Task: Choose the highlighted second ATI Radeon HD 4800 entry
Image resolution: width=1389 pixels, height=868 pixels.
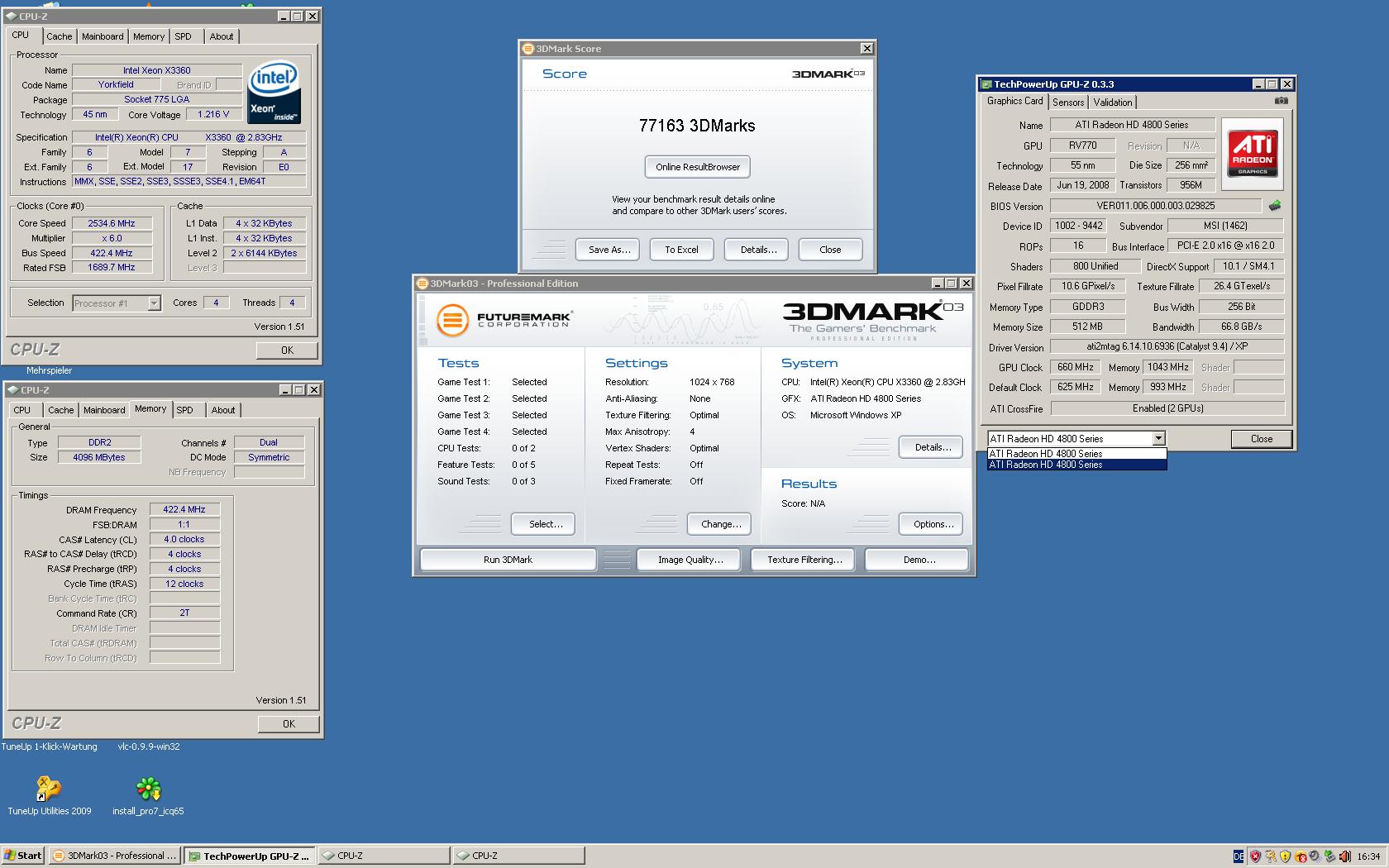Action: [x=1077, y=465]
